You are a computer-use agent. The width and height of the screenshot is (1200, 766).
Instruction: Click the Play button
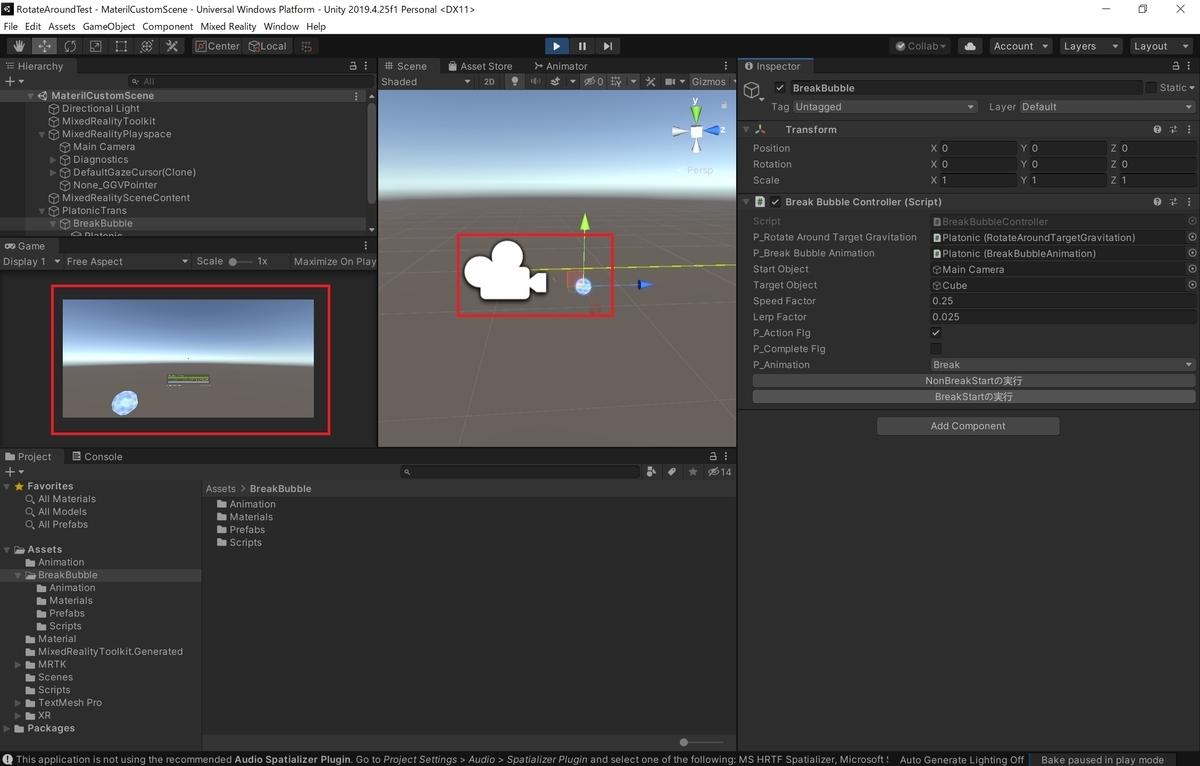click(557, 46)
